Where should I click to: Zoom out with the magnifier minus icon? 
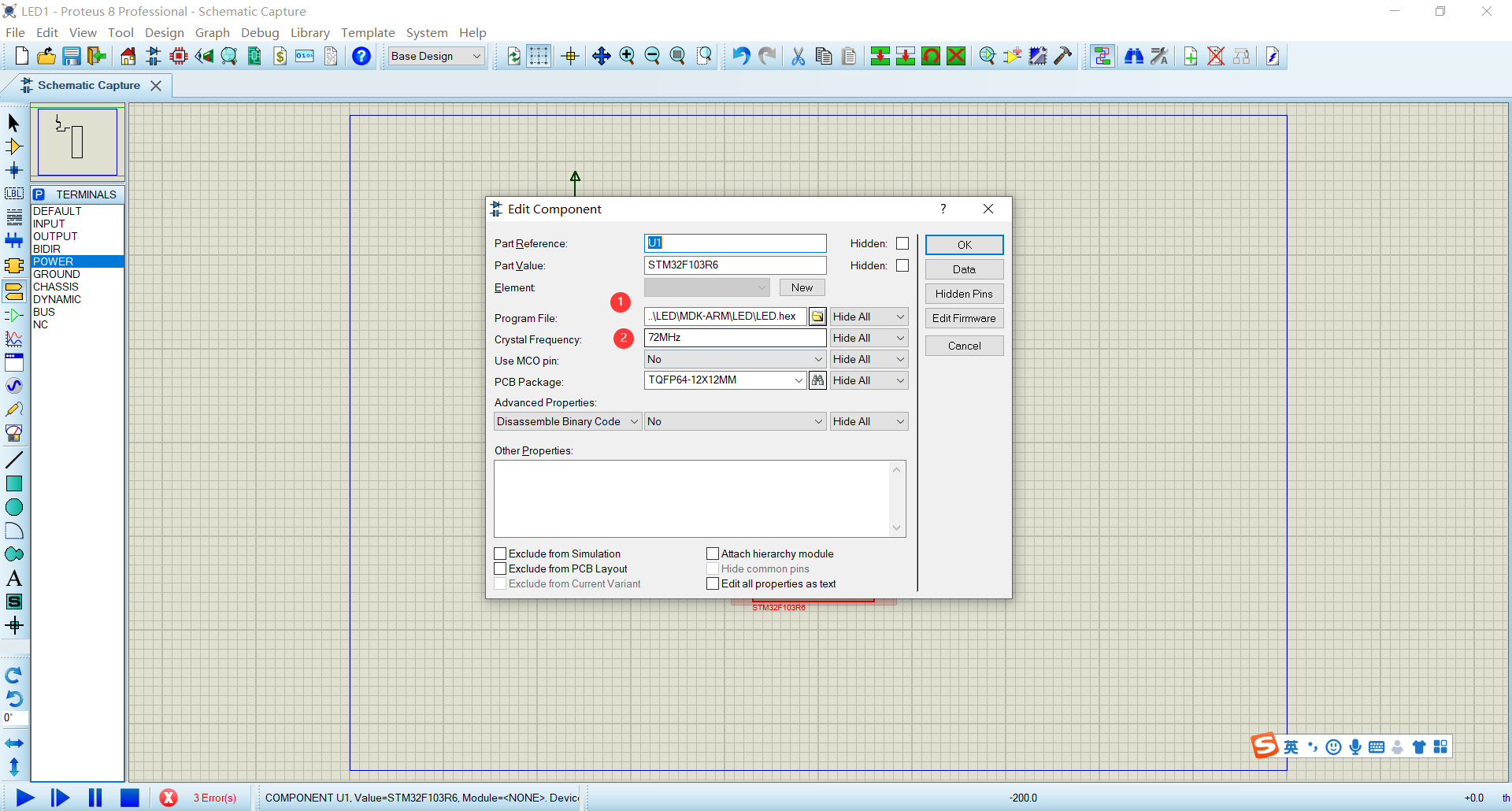[x=652, y=56]
